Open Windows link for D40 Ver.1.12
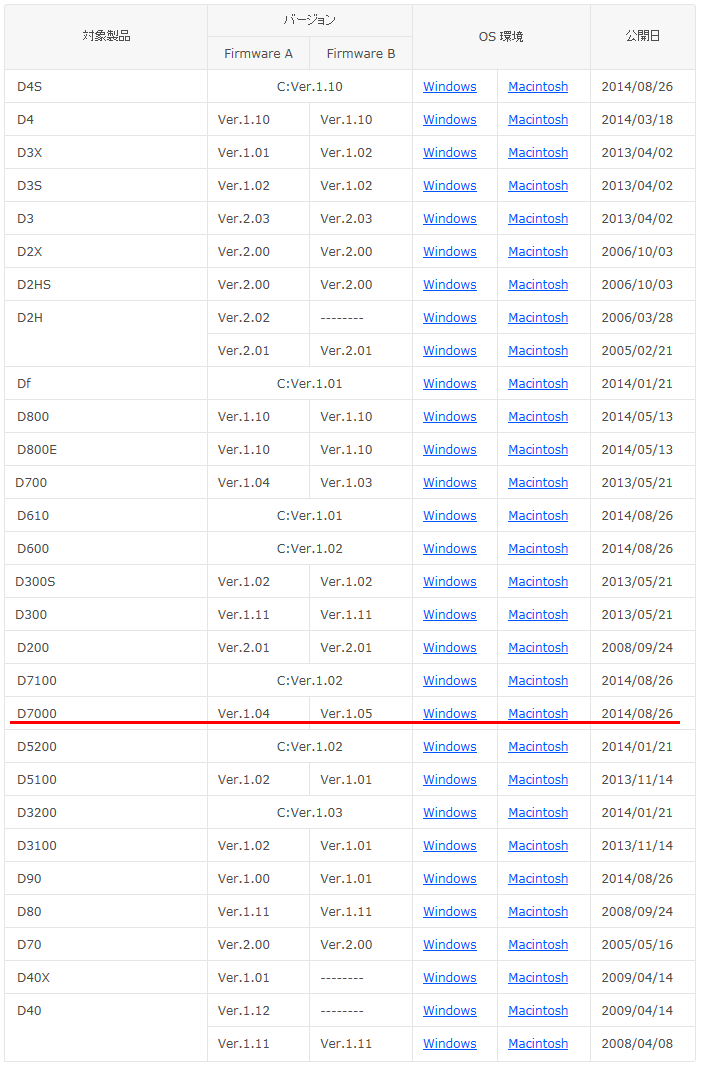 point(449,1011)
